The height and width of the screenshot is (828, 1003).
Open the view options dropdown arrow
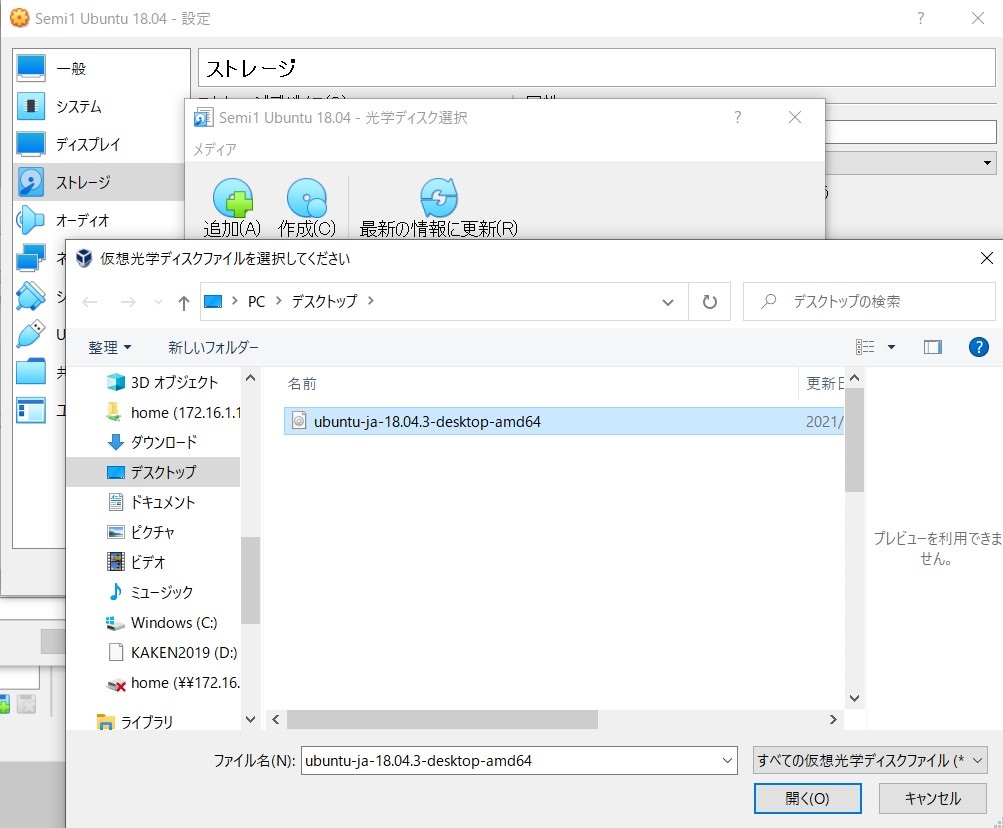pyautogui.click(x=891, y=347)
